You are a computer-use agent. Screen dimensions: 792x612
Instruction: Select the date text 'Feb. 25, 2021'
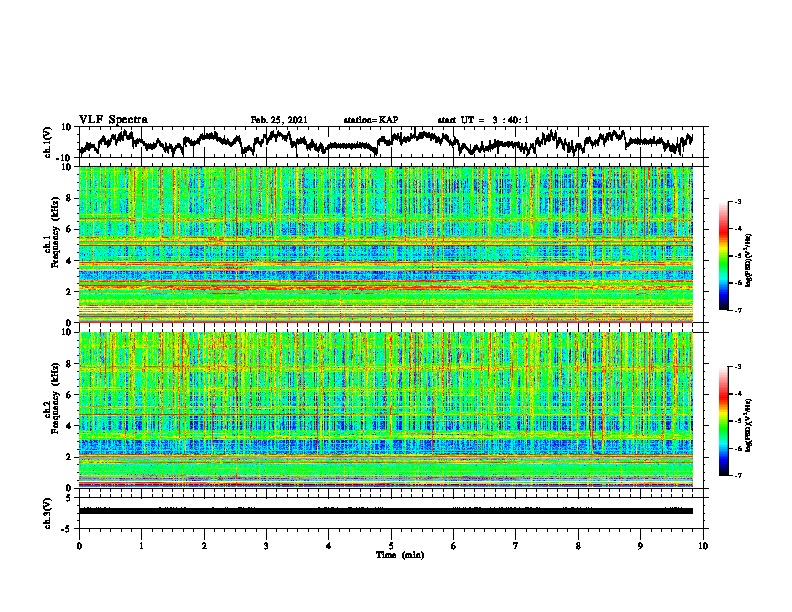click(x=279, y=120)
